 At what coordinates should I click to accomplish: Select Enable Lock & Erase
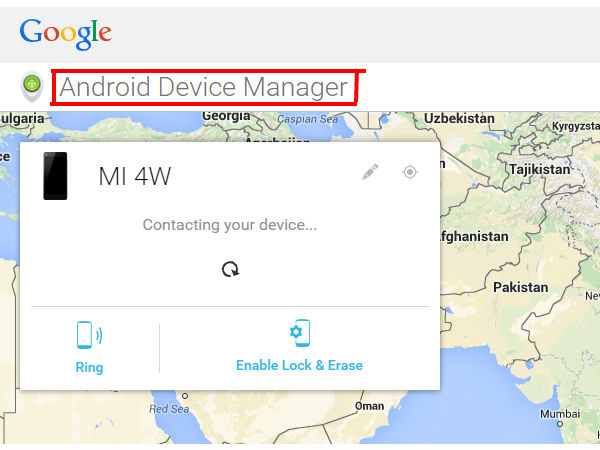coord(299,365)
